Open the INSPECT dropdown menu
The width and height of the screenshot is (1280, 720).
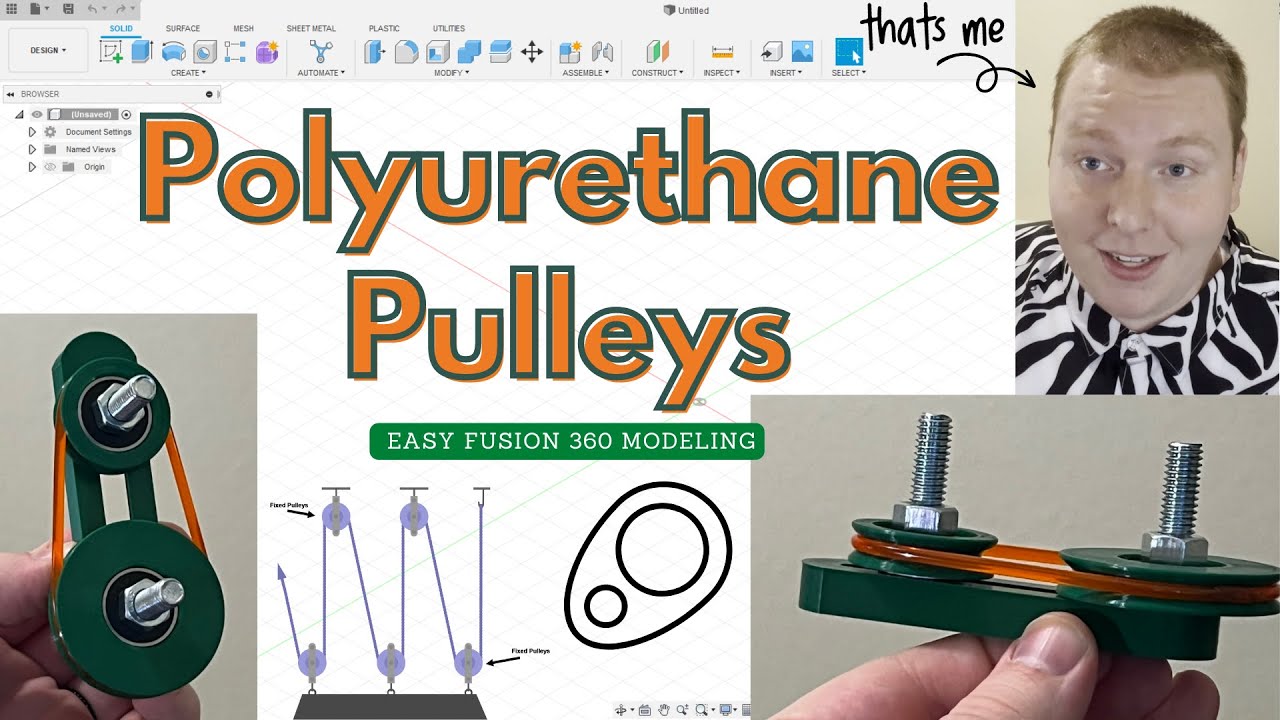(721, 73)
